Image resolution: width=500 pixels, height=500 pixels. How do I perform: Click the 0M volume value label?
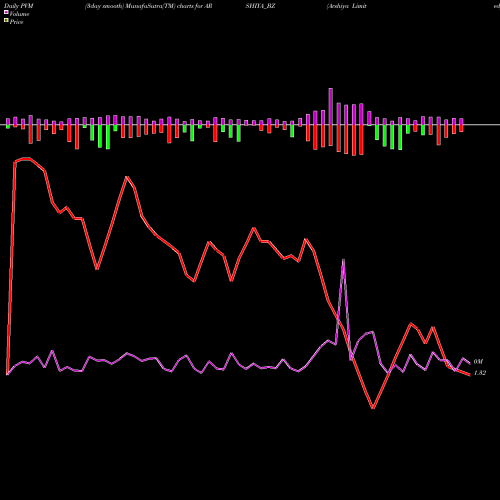click(478, 362)
